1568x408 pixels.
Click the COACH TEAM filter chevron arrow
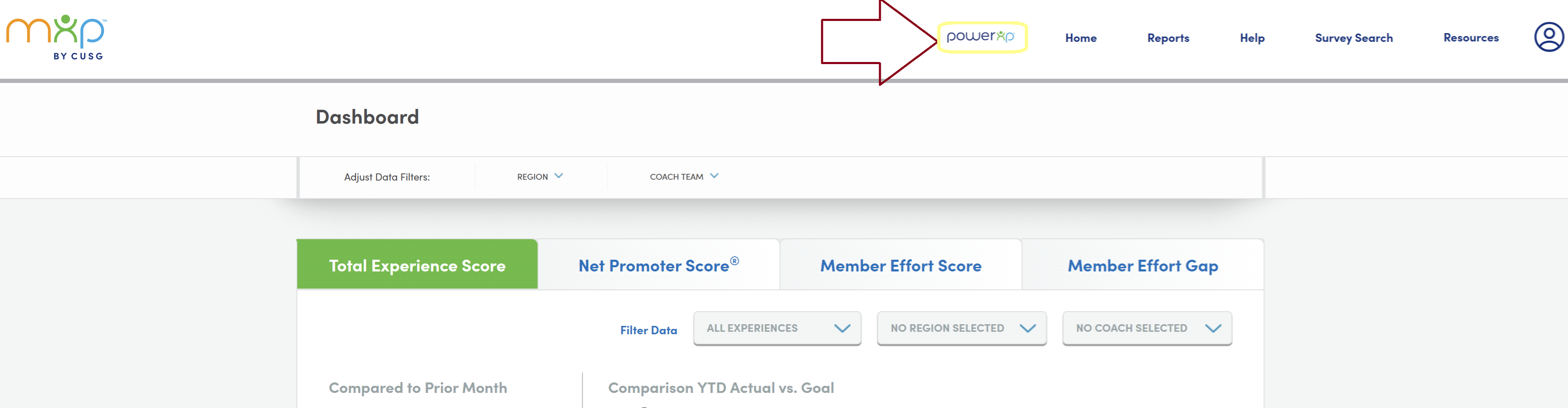click(714, 176)
